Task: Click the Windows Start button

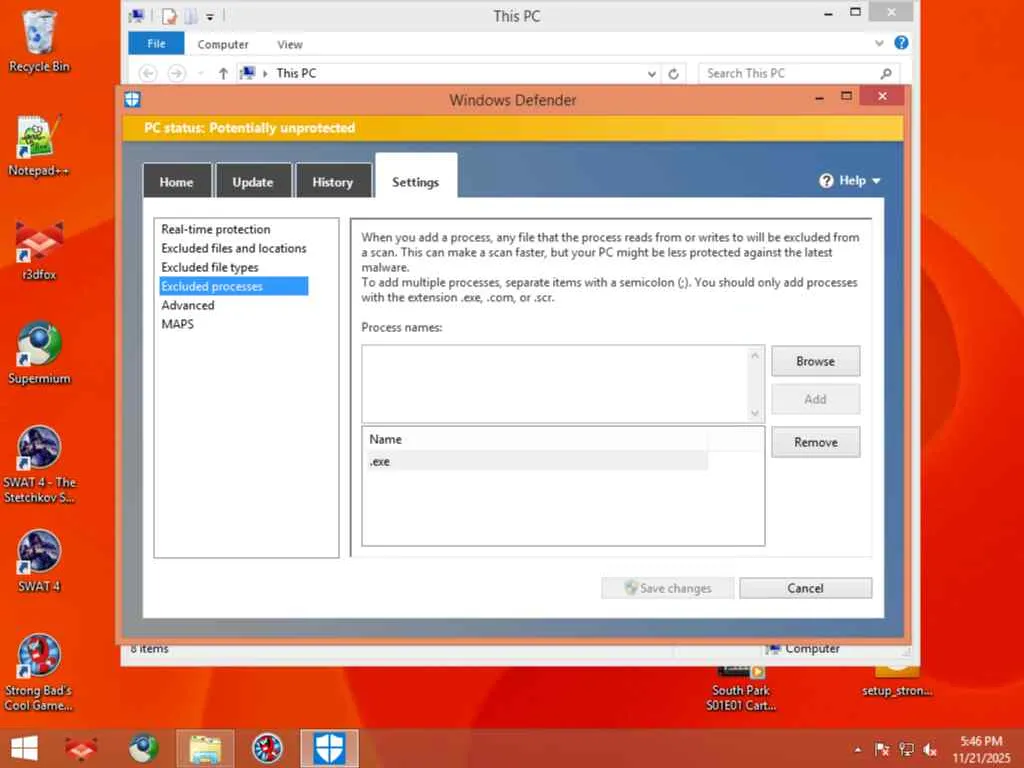Action: [24, 748]
